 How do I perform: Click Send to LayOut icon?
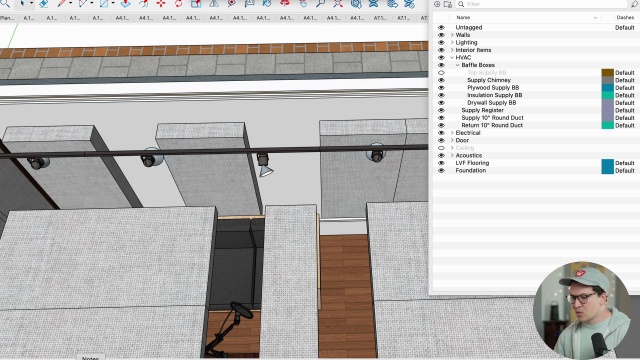tap(392, 4)
